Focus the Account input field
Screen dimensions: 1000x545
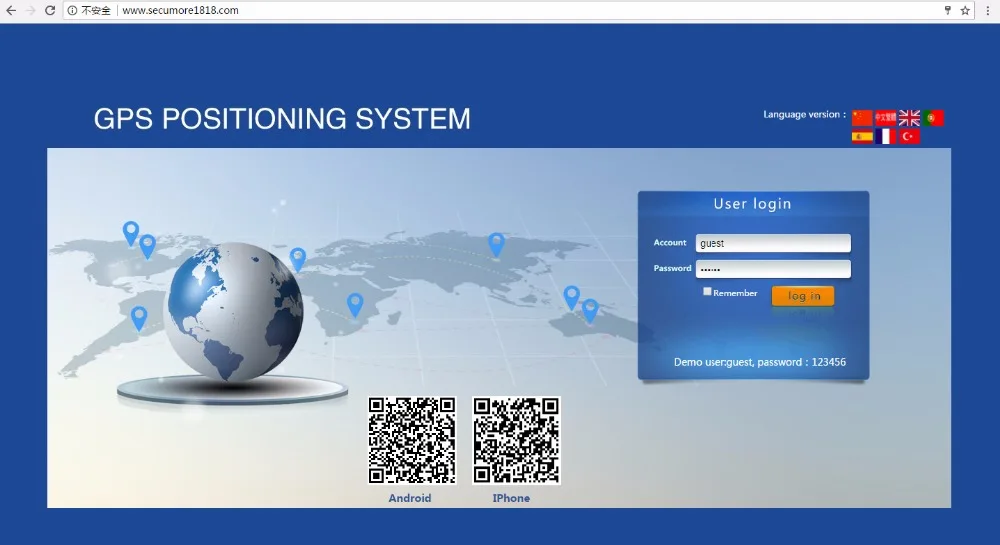773,243
